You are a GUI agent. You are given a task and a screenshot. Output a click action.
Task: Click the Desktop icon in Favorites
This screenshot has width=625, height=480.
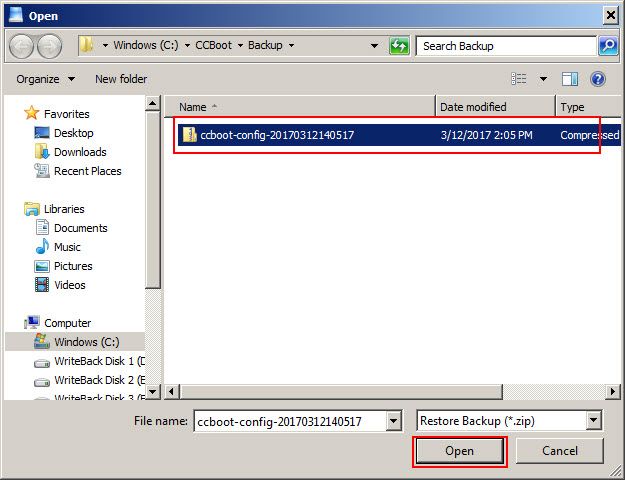[x=42, y=133]
